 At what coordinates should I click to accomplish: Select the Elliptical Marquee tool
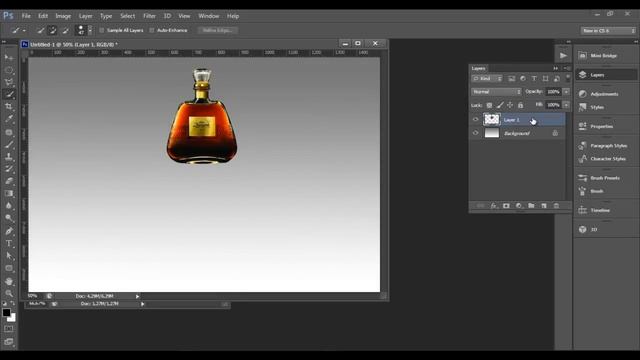[9, 70]
